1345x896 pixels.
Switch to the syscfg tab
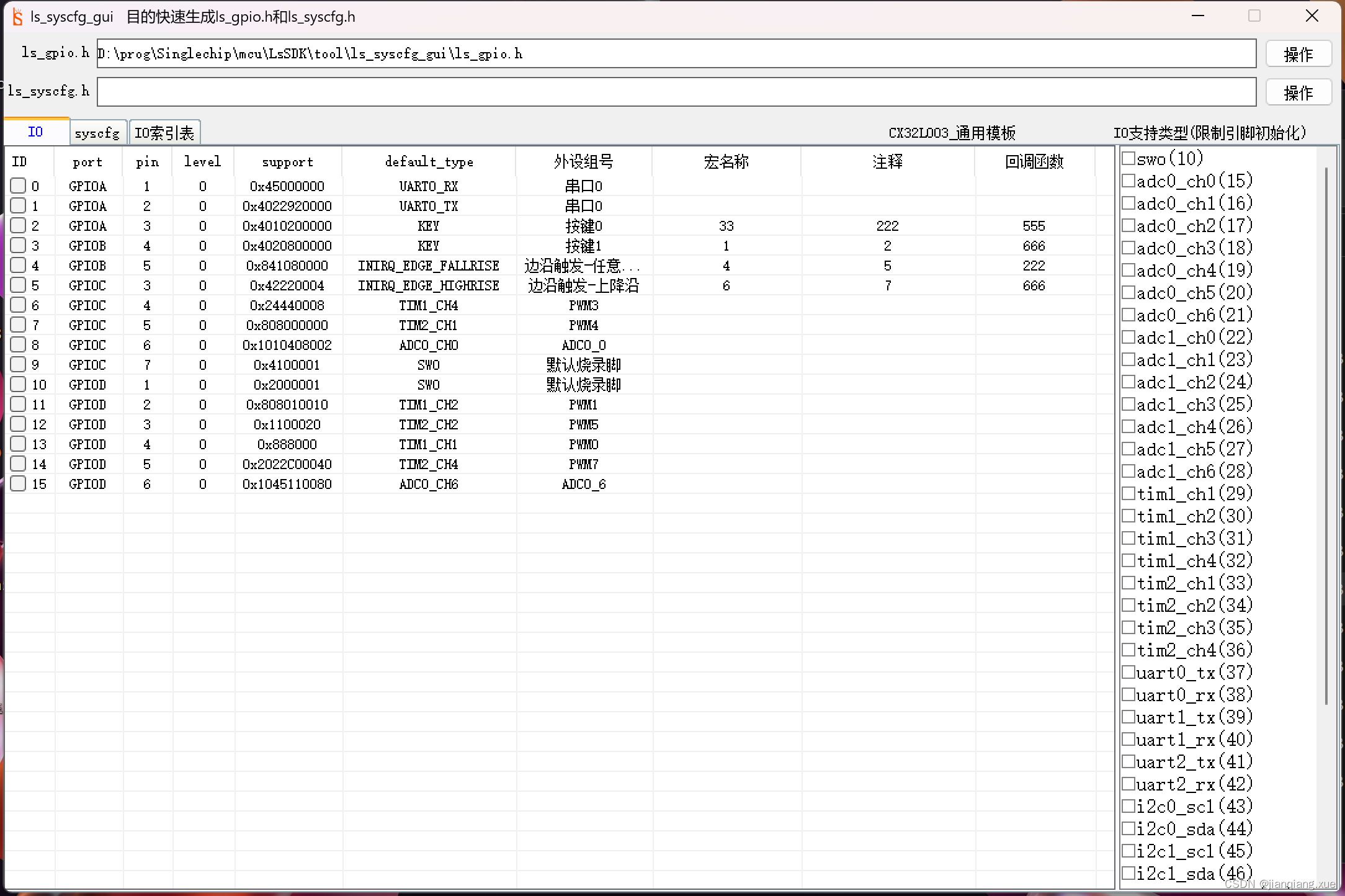97,133
